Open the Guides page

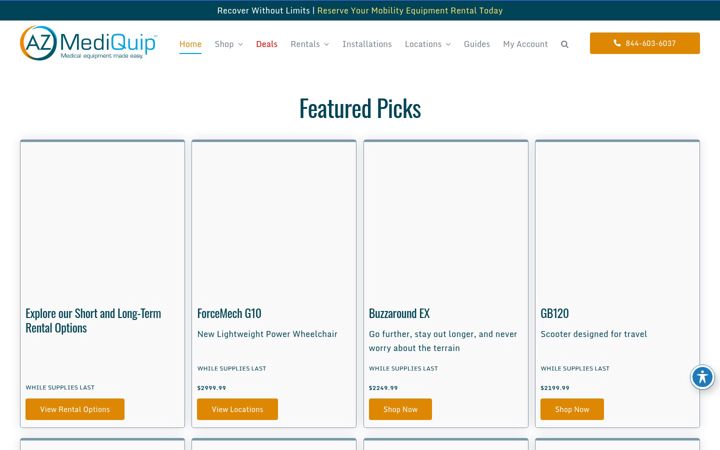[x=477, y=44]
